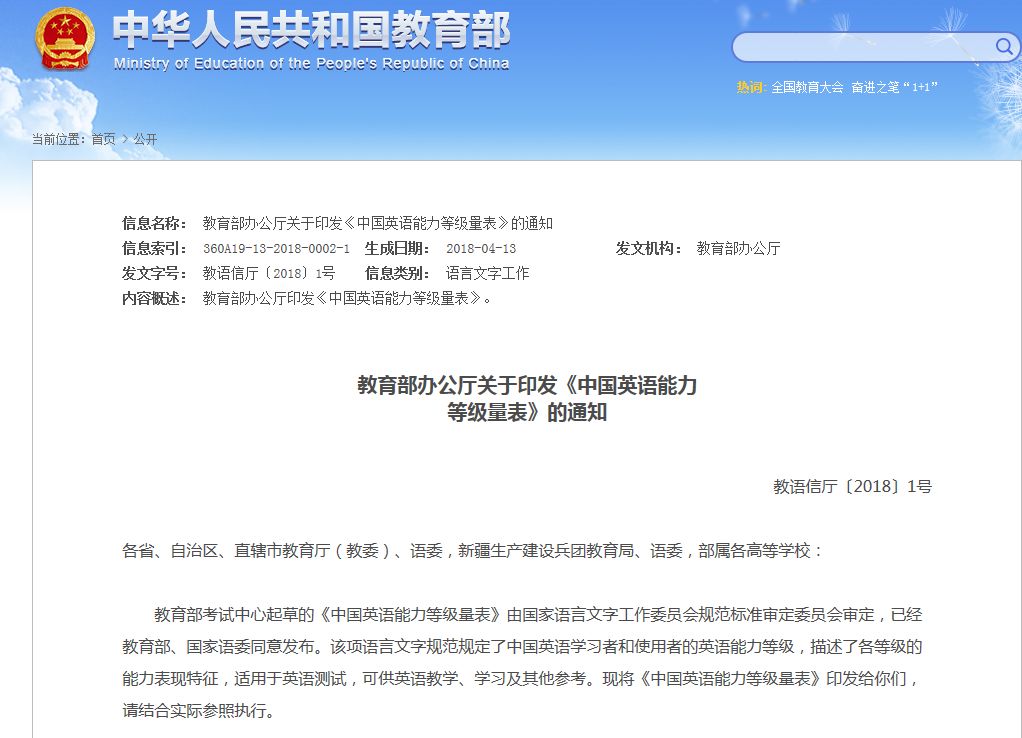Click the 发文字号 label
The height and width of the screenshot is (738, 1022).
point(154,273)
